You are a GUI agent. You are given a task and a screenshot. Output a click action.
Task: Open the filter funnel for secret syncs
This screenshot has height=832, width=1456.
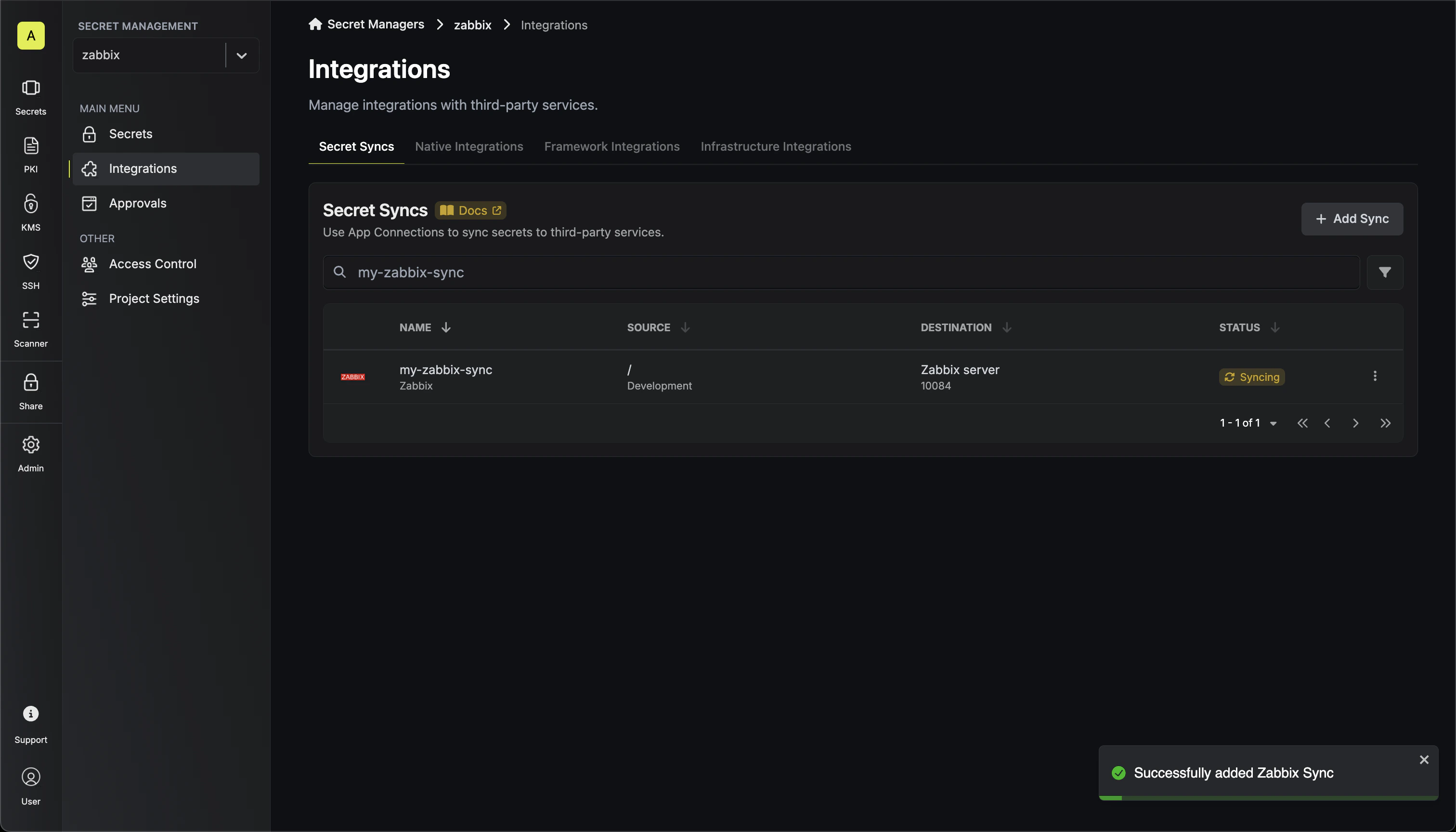1385,272
